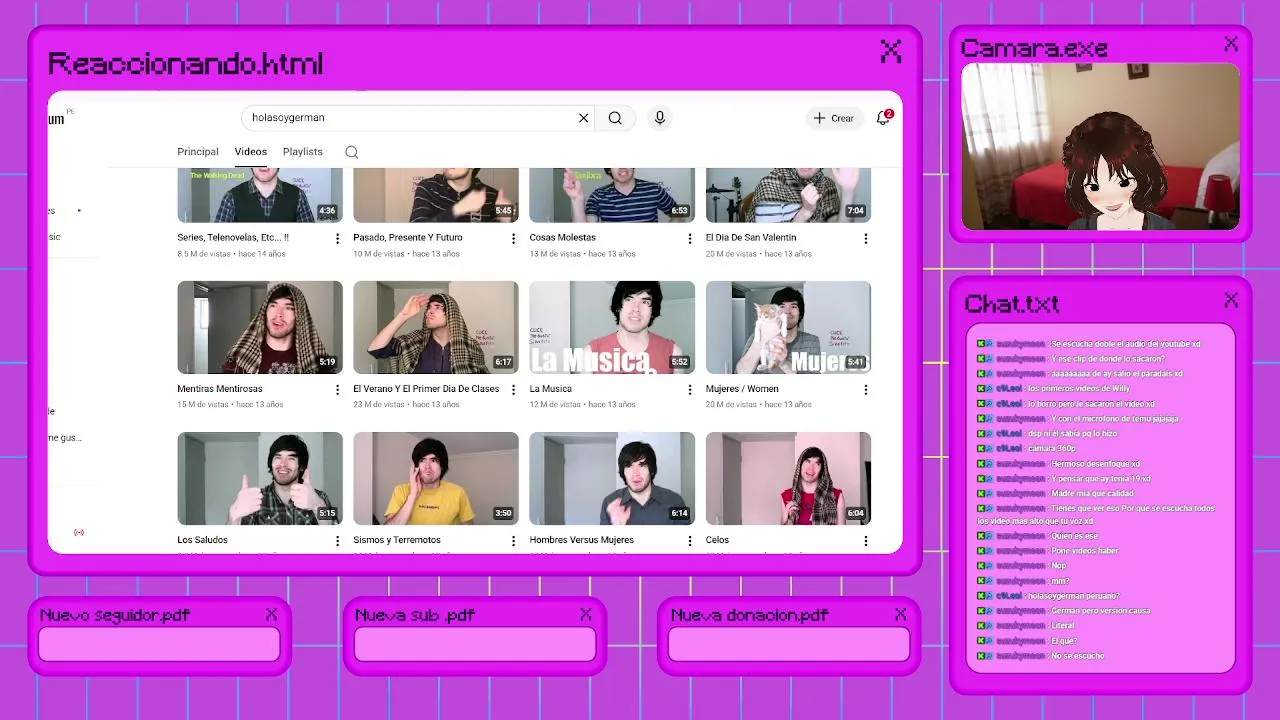Image resolution: width=1280 pixels, height=720 pixels.
Task: Close the Reaccionando.html window
Action: (x=891, y=51)
